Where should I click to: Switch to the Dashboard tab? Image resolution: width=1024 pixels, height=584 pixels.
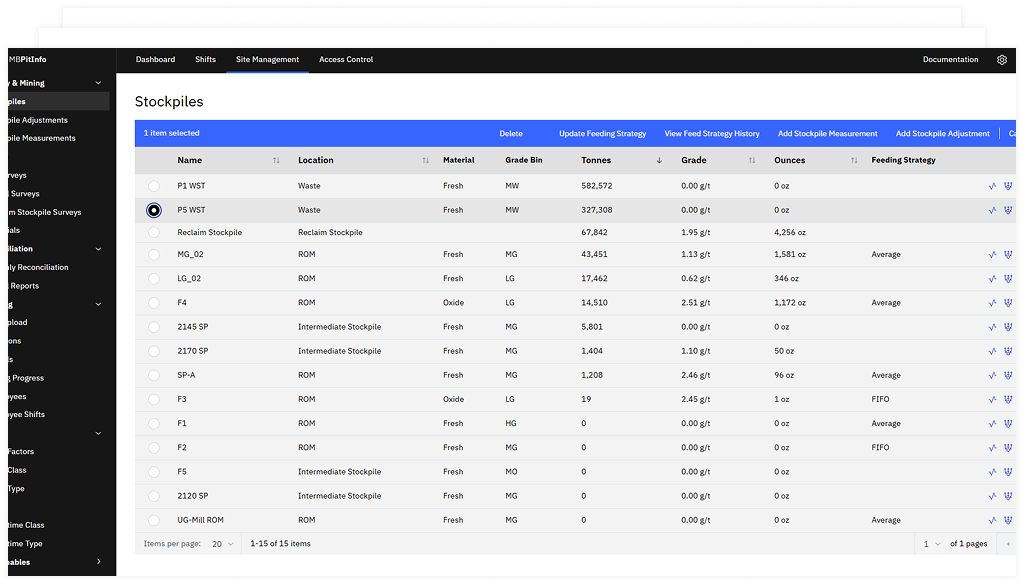[x=155, y=59]
